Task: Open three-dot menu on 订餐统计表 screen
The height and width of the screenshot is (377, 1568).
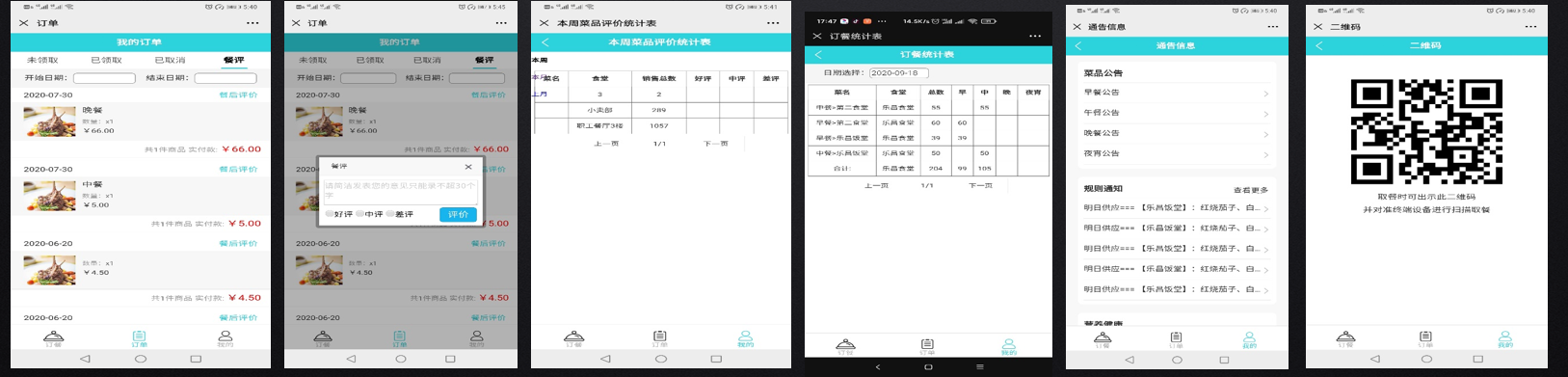Action: coord(1035,36)
